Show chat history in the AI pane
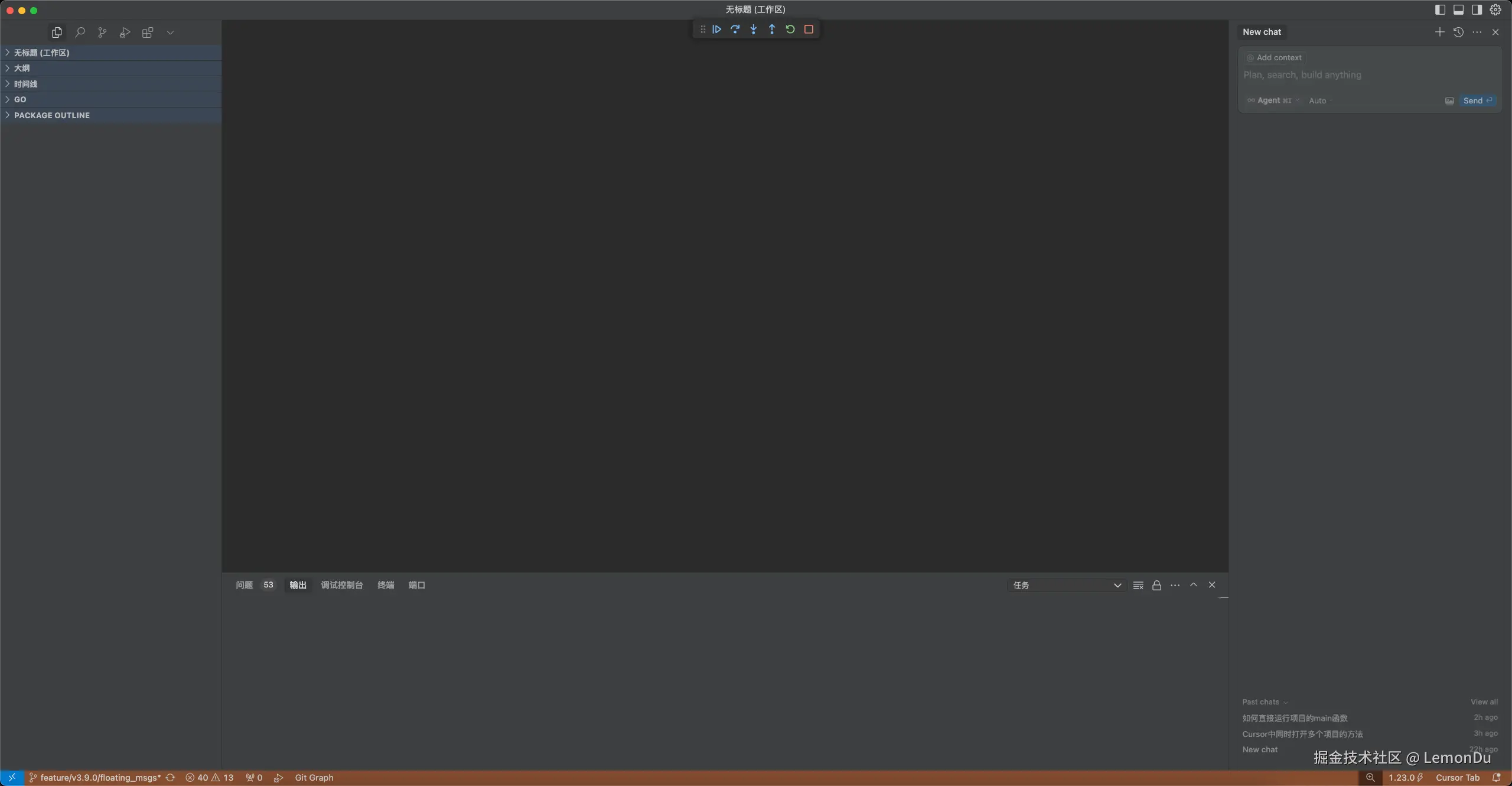This screenshot has height=786, width=1512. coord(1458,32)
